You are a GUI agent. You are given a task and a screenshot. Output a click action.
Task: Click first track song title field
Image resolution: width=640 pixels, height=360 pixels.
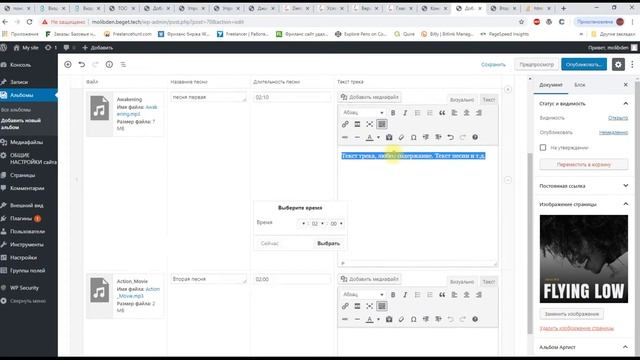(x=209, y=97)
